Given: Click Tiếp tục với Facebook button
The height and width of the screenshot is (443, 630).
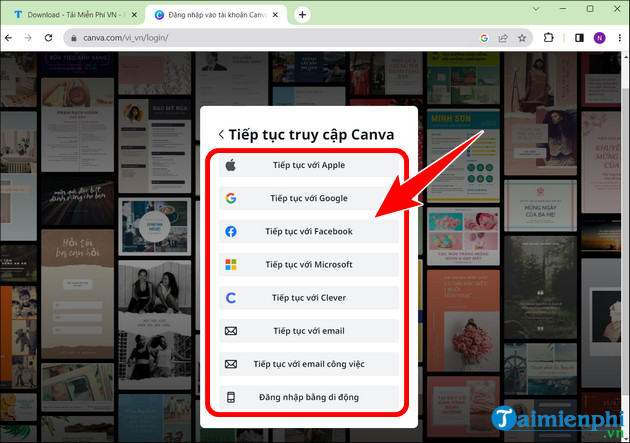Looking at the screenshot, I should click(309, 232).
